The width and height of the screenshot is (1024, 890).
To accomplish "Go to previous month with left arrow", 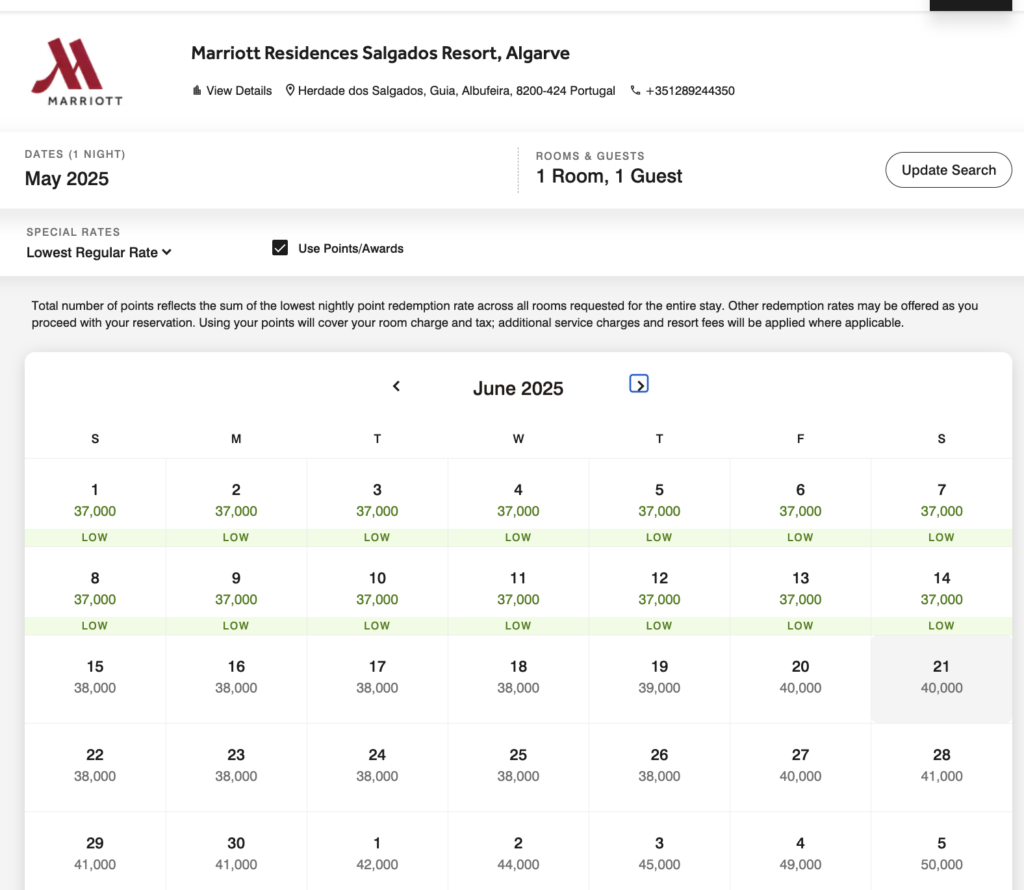I will coord(396,386).
